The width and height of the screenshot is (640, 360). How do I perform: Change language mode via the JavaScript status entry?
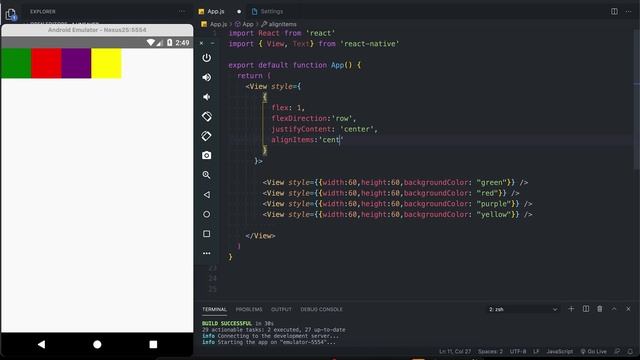click(560, 351)
